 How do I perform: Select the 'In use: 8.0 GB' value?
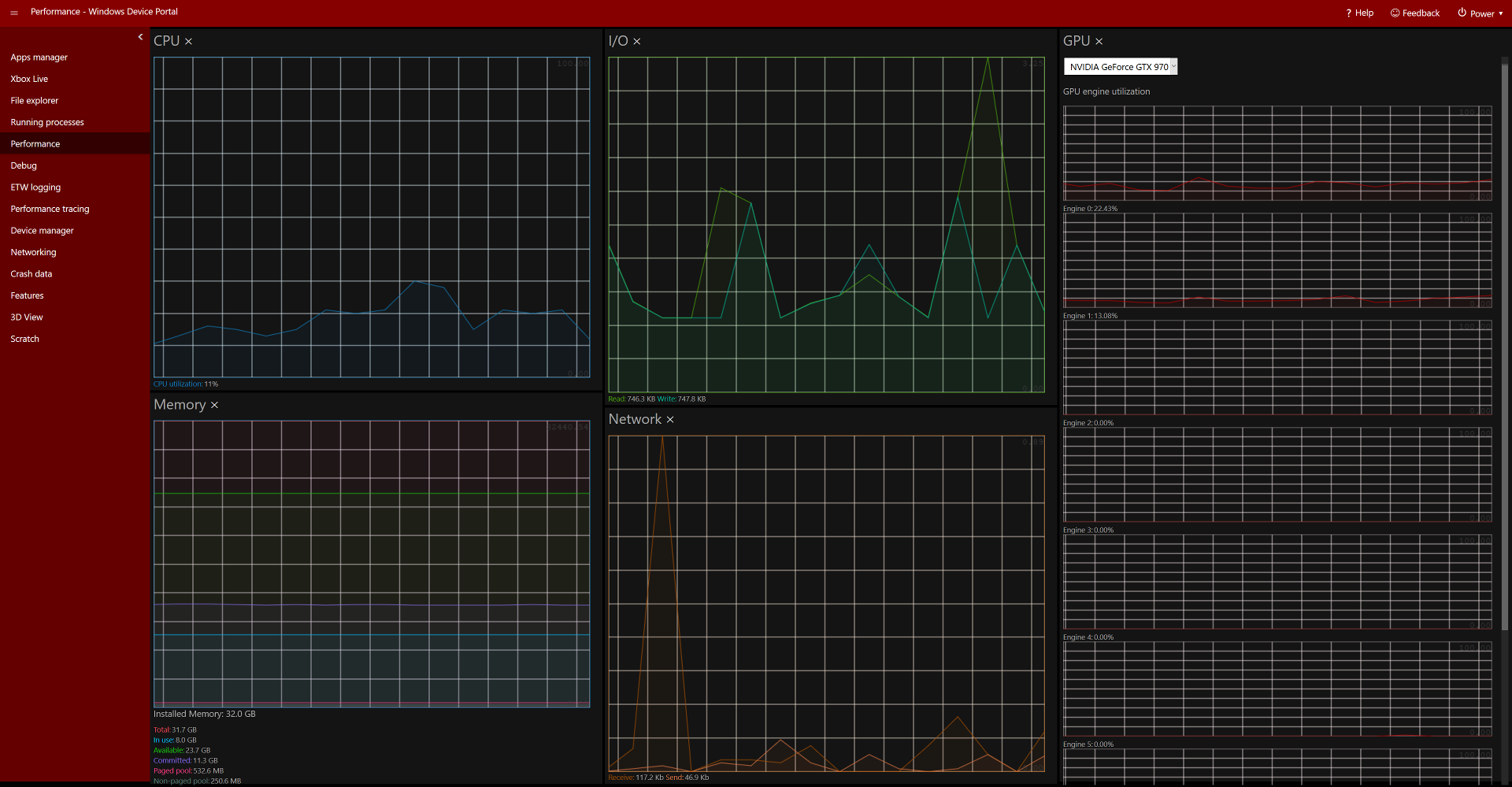pos(175,741)
